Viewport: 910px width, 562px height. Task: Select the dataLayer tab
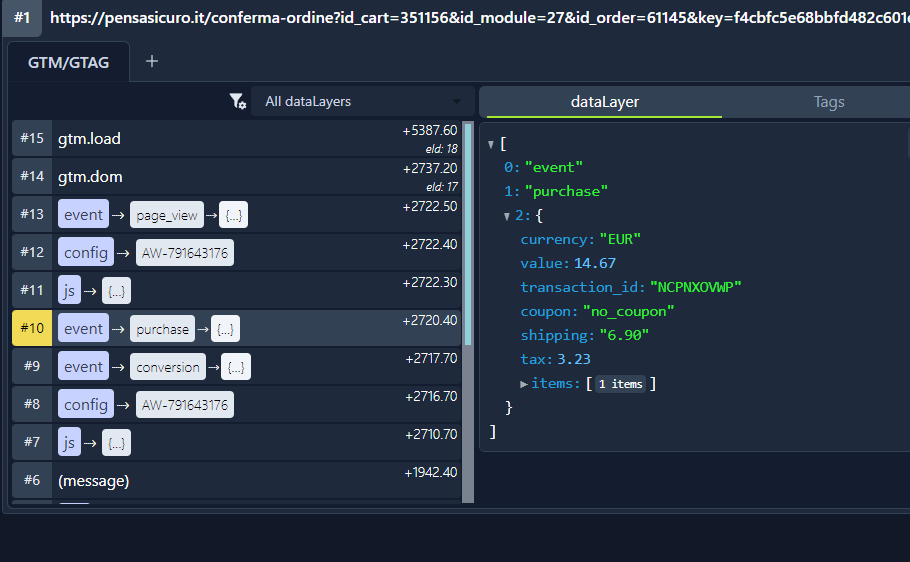tap(604, 101)
